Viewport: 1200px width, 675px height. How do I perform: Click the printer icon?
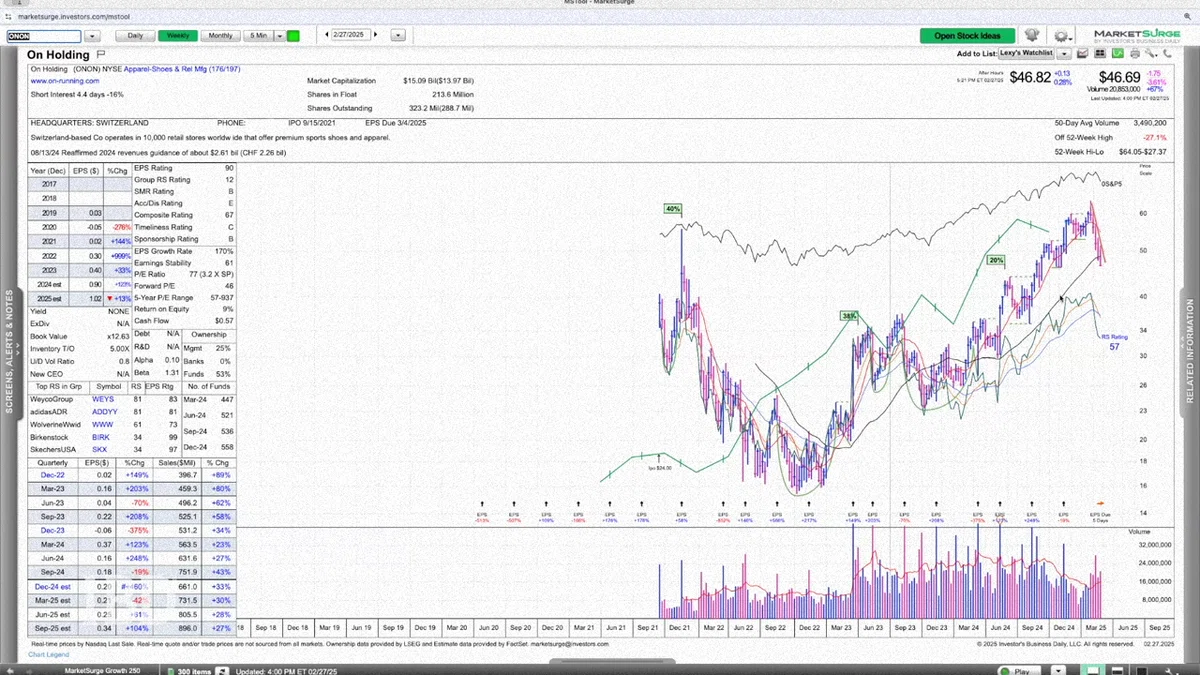1136,53
